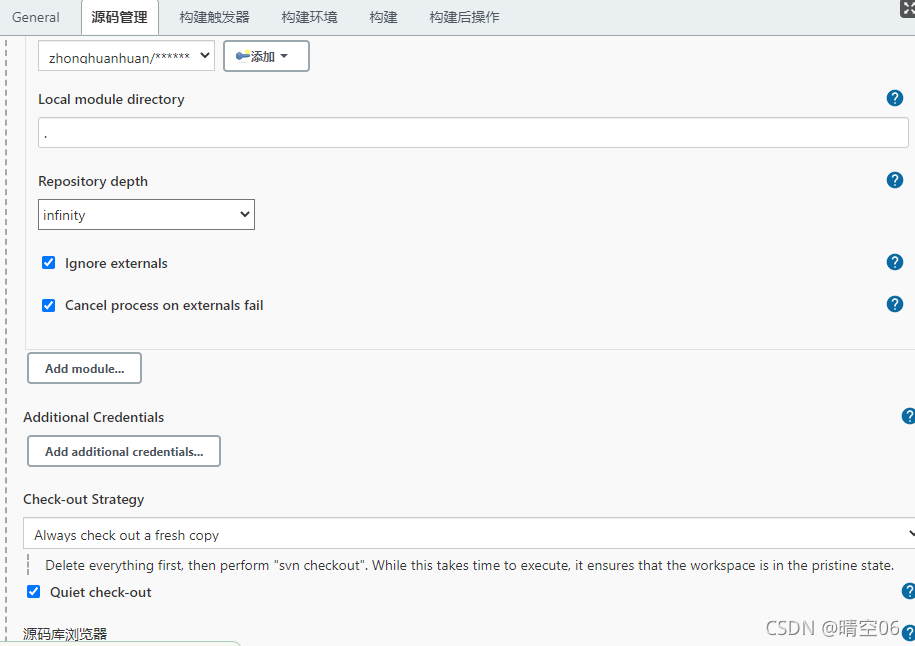Click the 添加 credentials button
The image size is (915, 646).
(266, 56)
